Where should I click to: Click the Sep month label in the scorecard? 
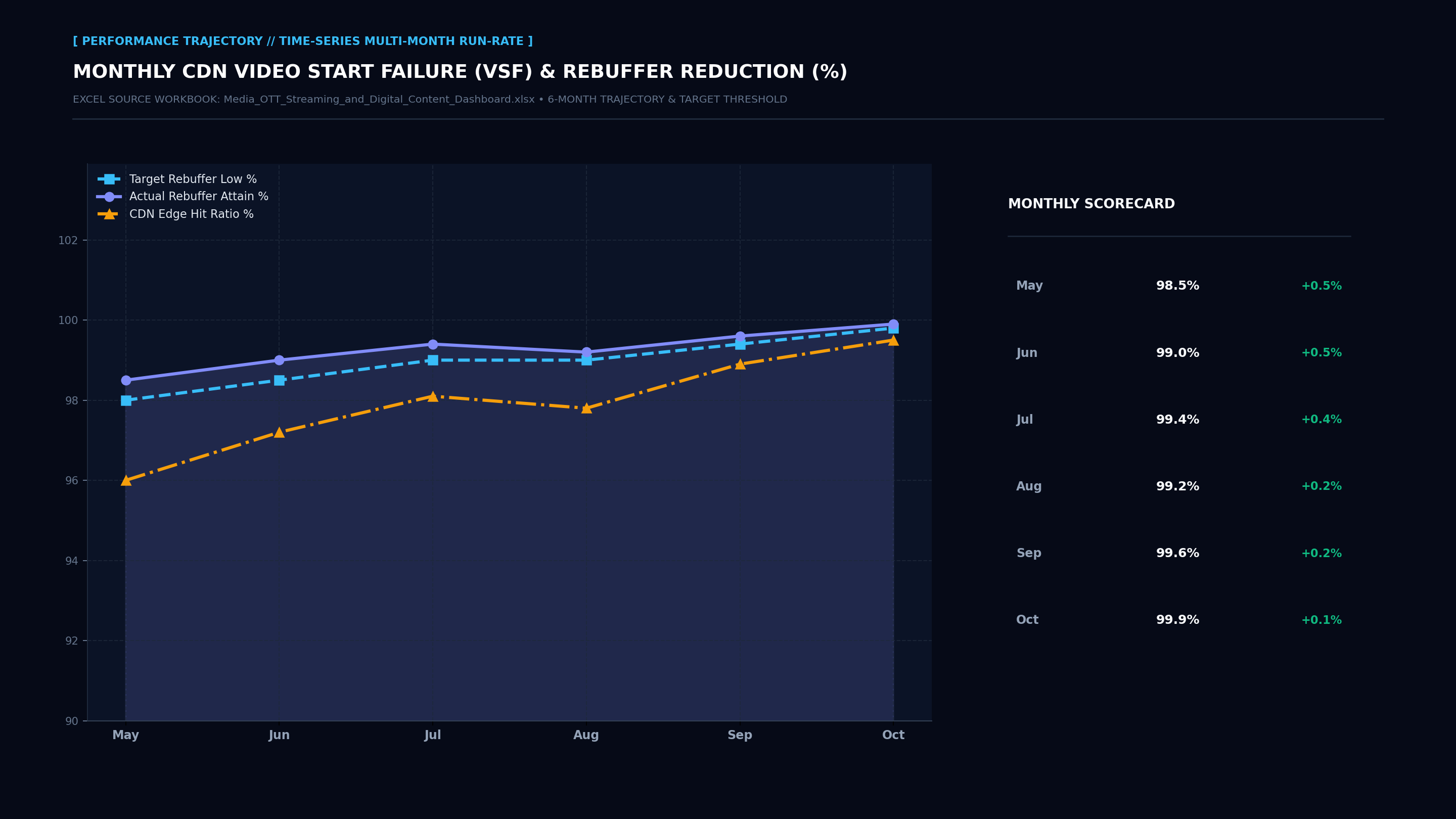pos(1029,554)
